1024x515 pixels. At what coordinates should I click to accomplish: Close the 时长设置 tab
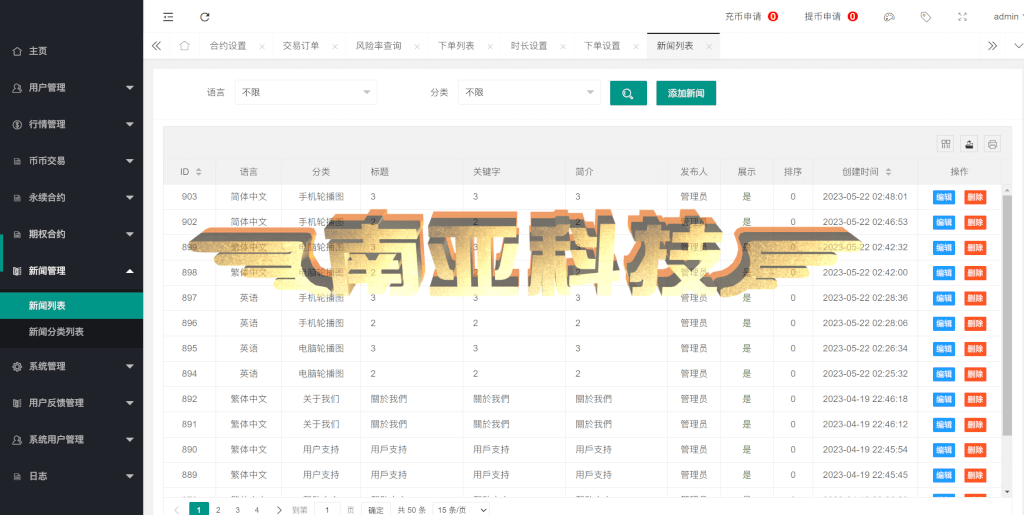pos(562,46)
